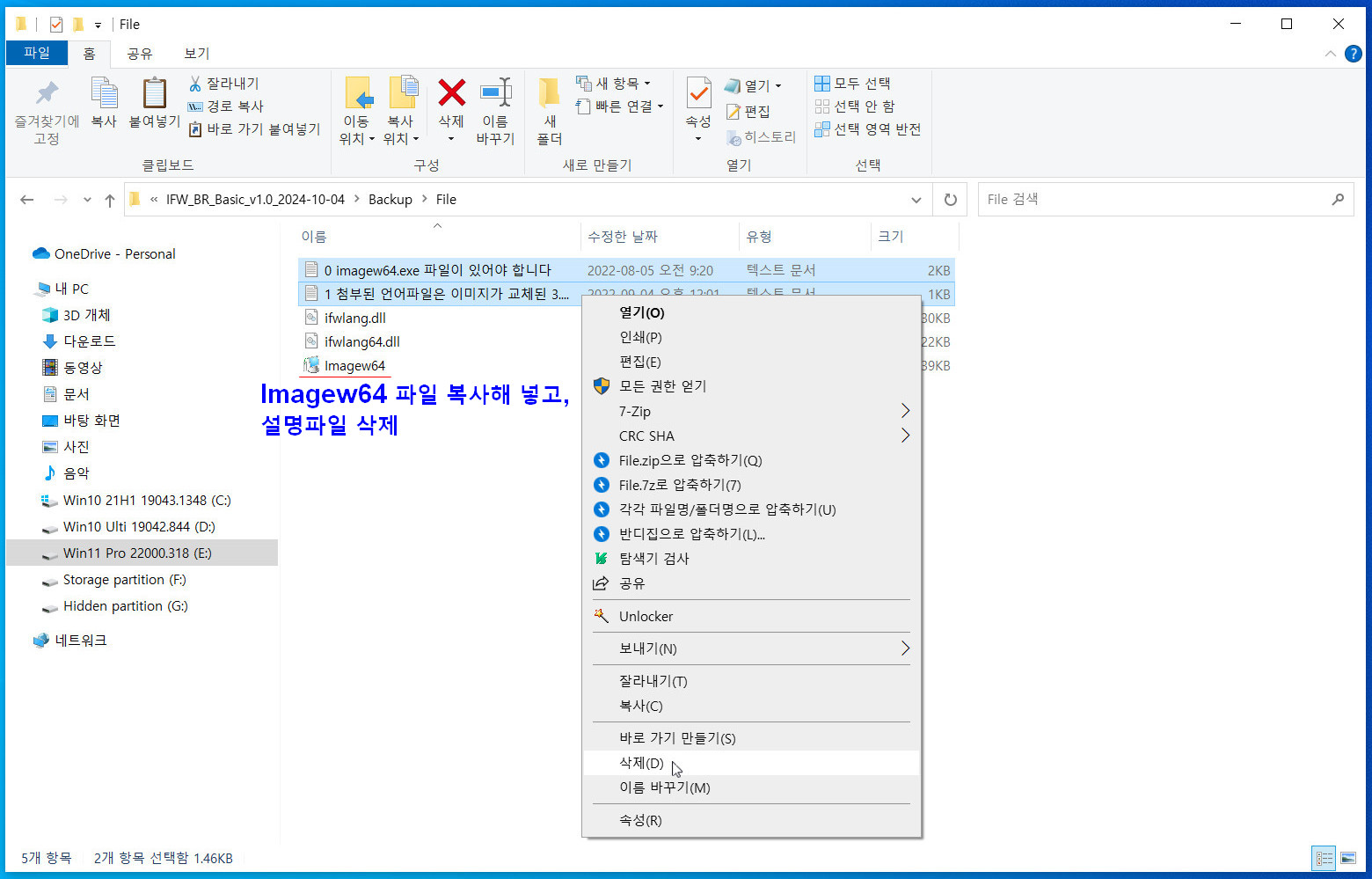This screenshot has height=879, width=1372.
Task: Select the Imagew64 application file
Action: coord(354,366)
